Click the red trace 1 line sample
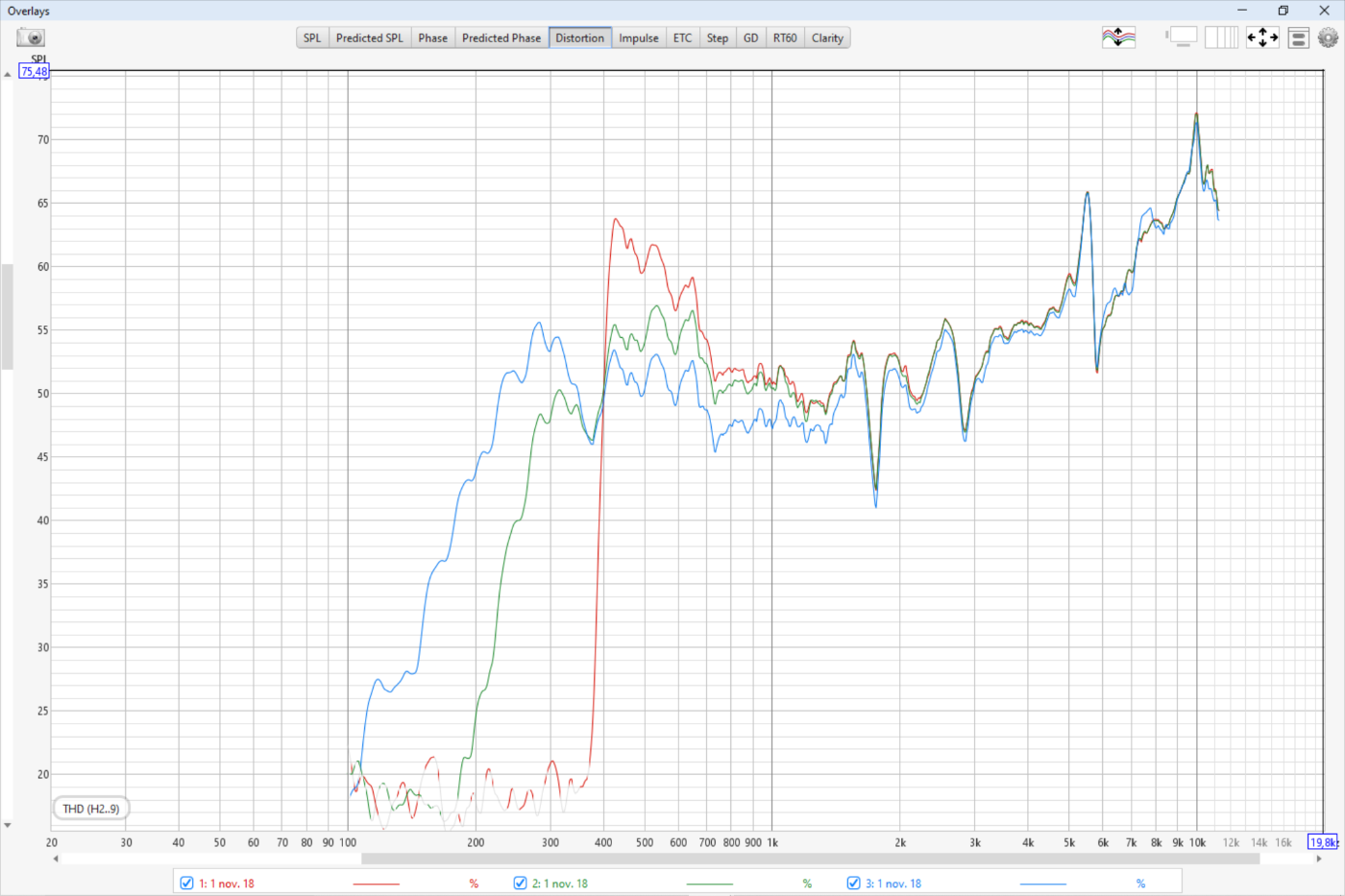Image resolution: width=1345 pixels, height=896 pixels. coord(376,884)
